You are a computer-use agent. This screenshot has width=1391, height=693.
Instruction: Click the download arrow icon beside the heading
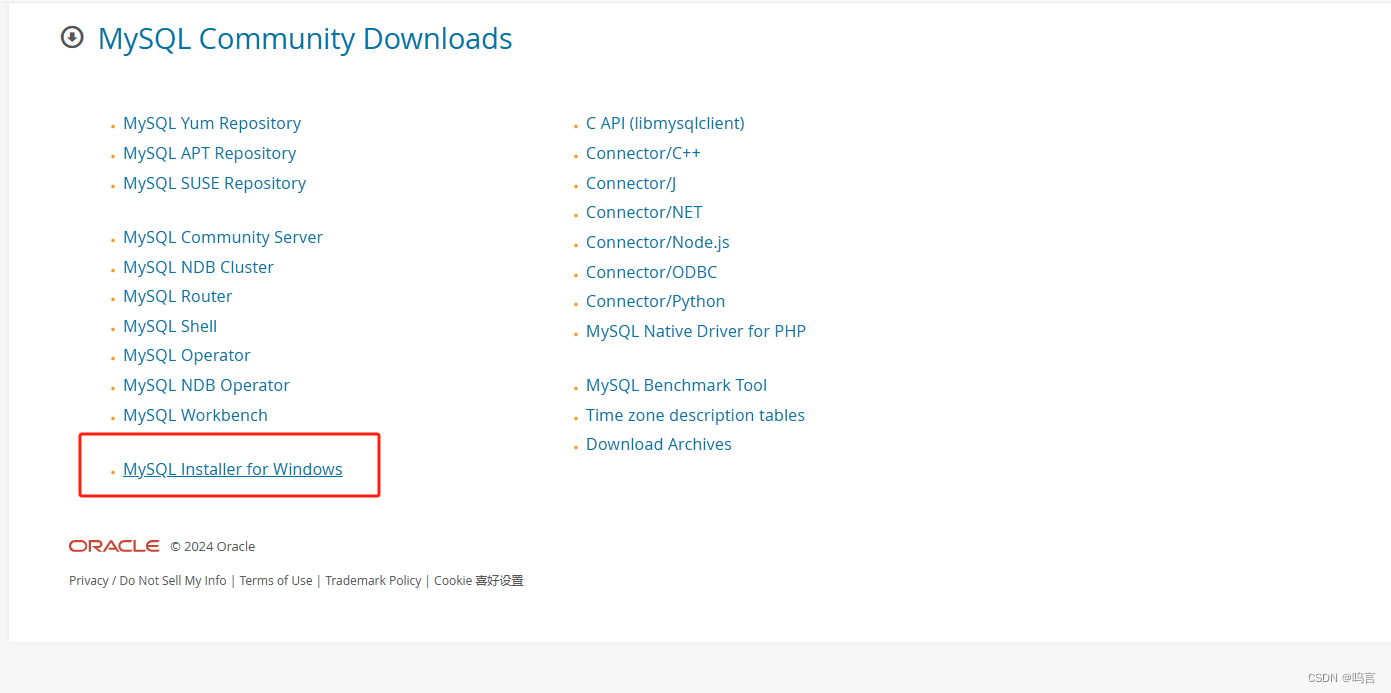coord(72,38)
